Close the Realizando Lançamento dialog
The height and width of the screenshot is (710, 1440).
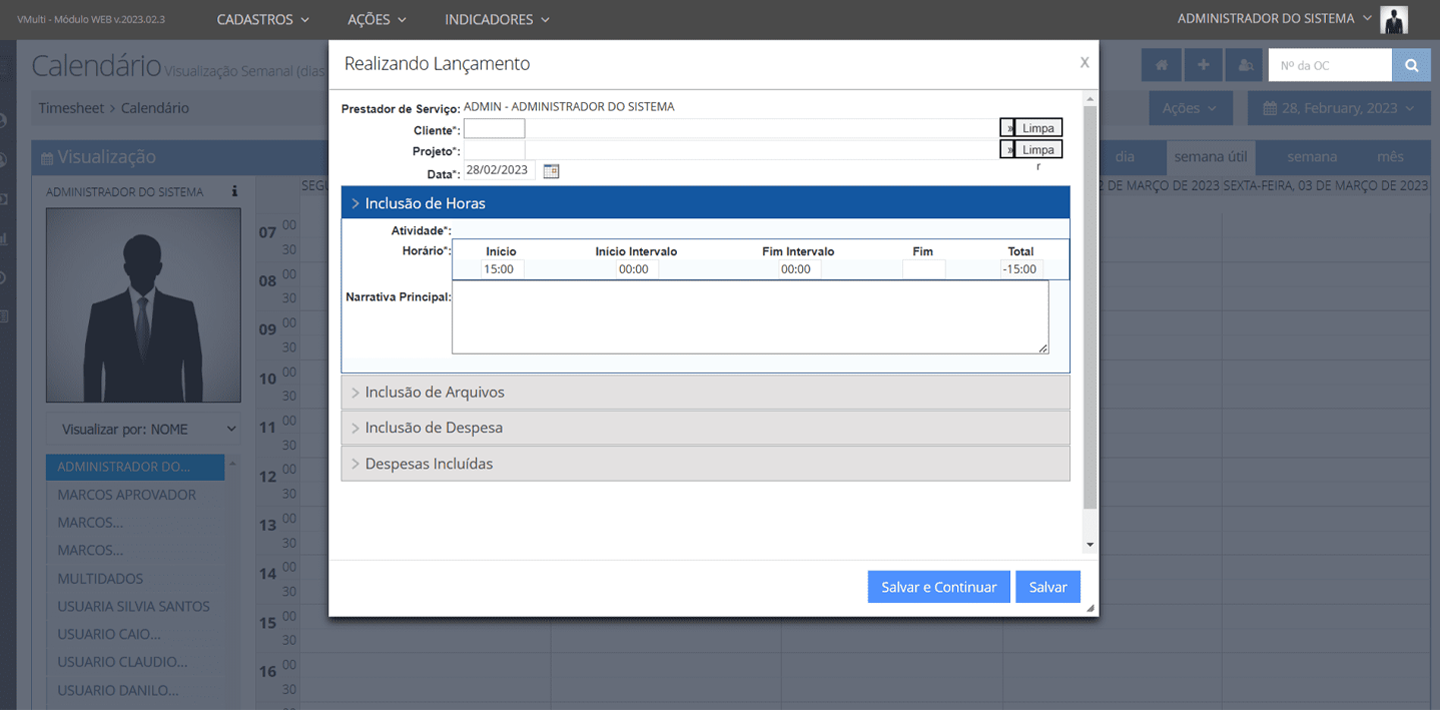pyautogui.click(x=1084, y=62)
